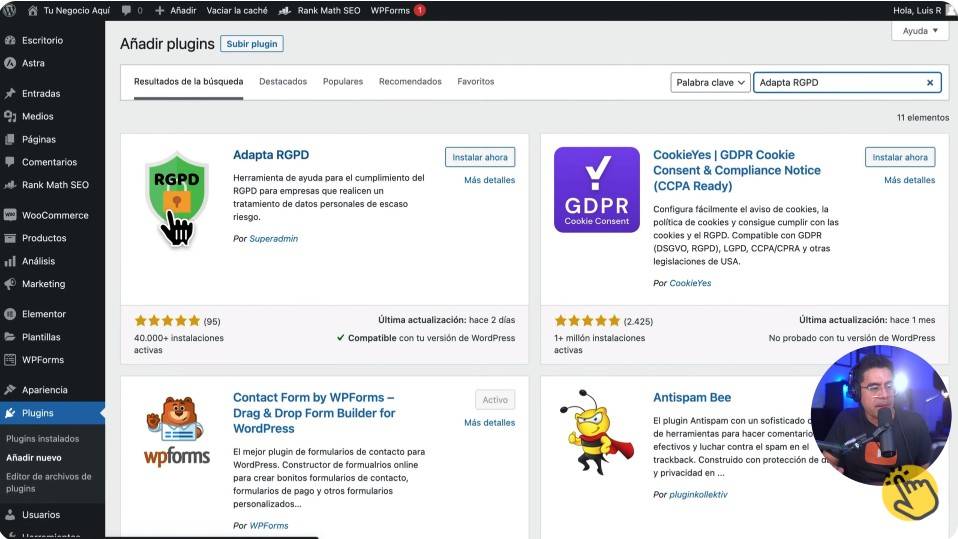This screenshot has width=958, height=539.
Task: Switch to the Recomendados tab
Action: (x=410, y=82)
